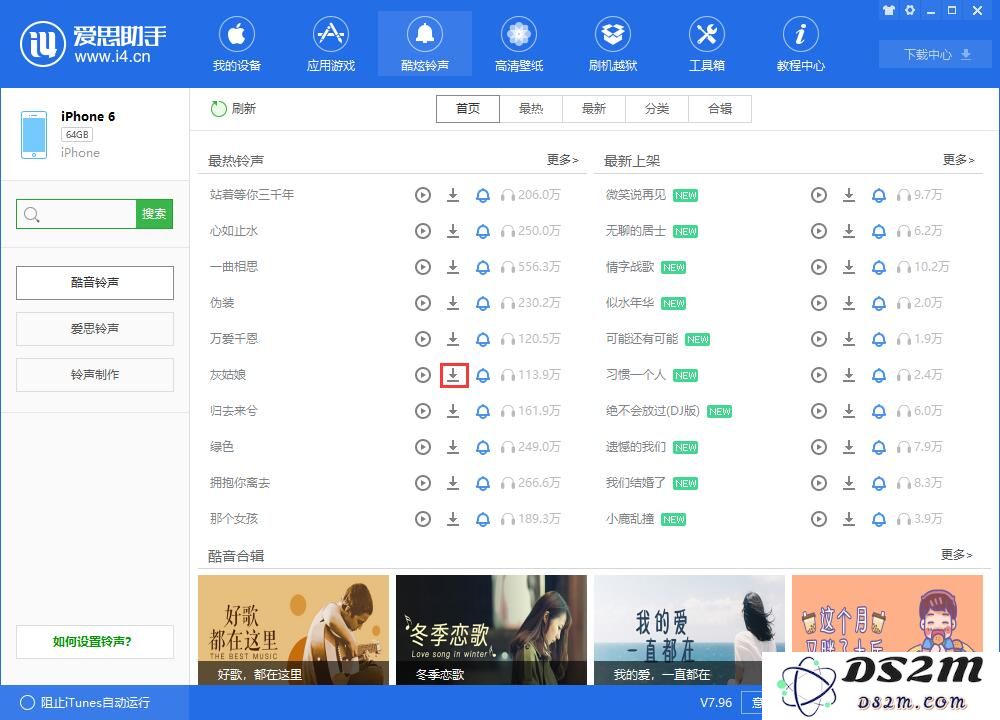This screenshot has height=720, width=1000.
Task: Switch to the 分类 tab
Action: (657, 109)
